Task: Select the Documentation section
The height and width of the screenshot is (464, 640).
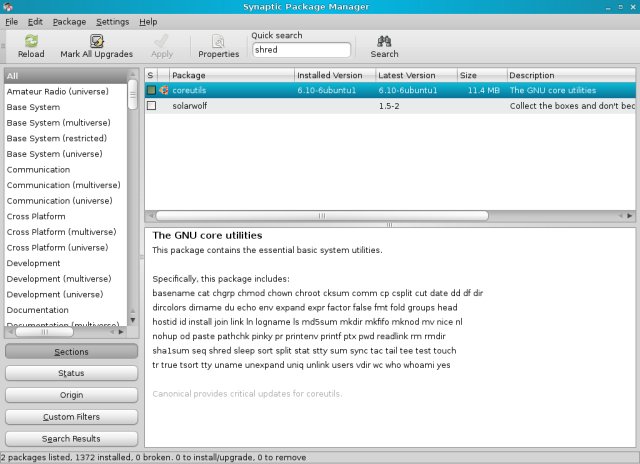Action: pyautogui.click(x=66, y=310)
